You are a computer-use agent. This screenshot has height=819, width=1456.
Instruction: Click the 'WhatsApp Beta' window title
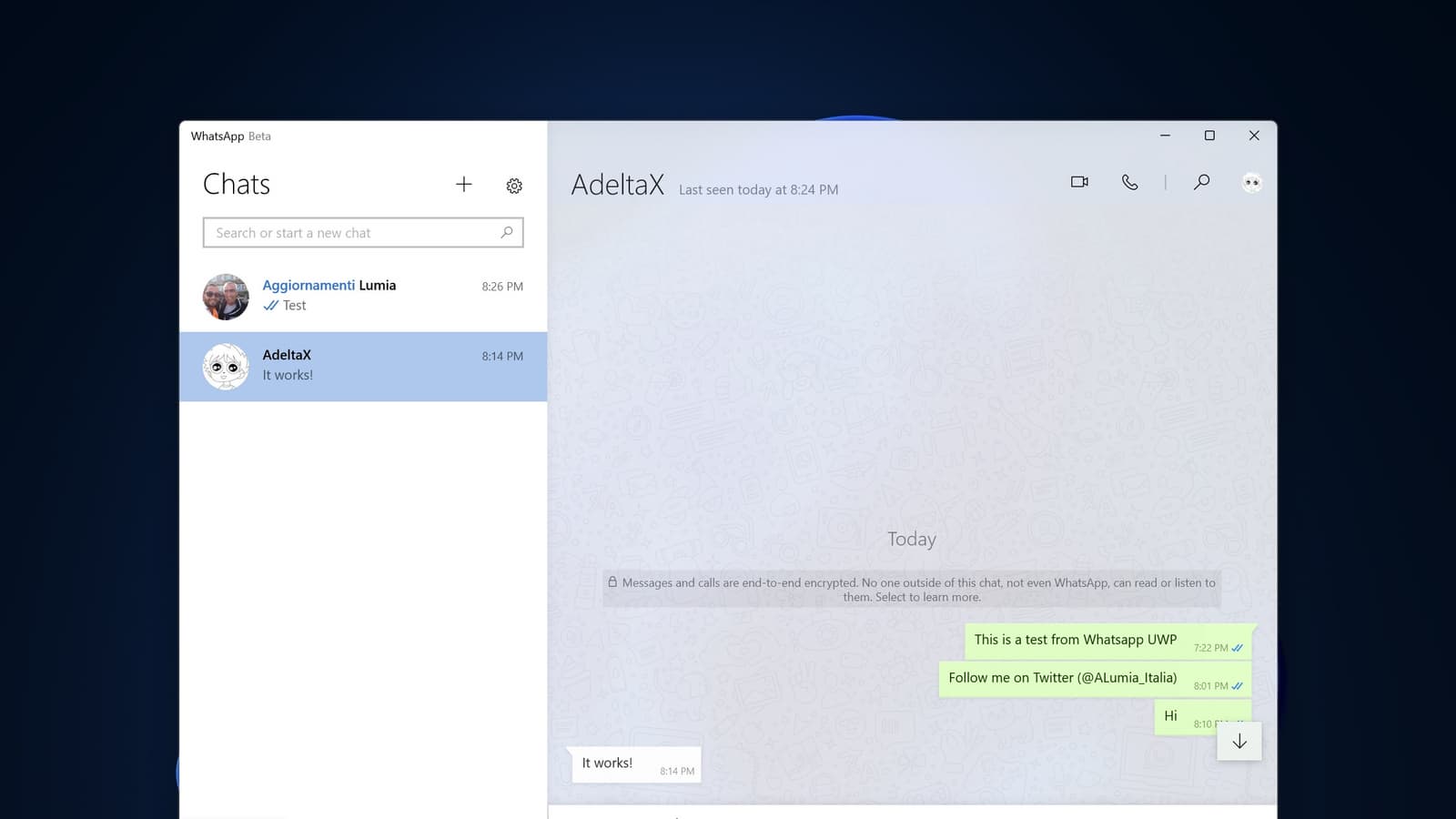tap(231, 136)
